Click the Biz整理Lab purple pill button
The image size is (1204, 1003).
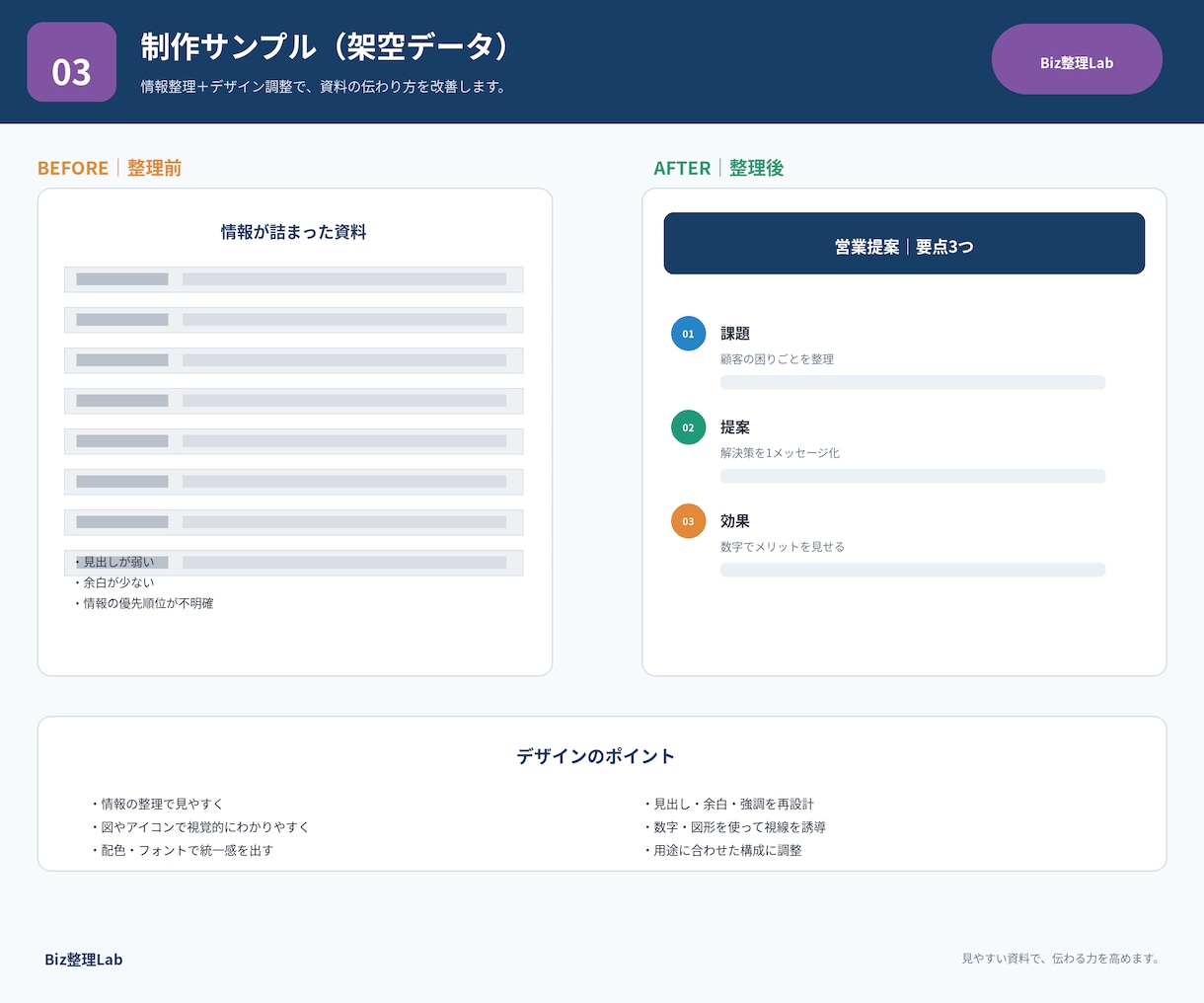(x=1077, y=59)
